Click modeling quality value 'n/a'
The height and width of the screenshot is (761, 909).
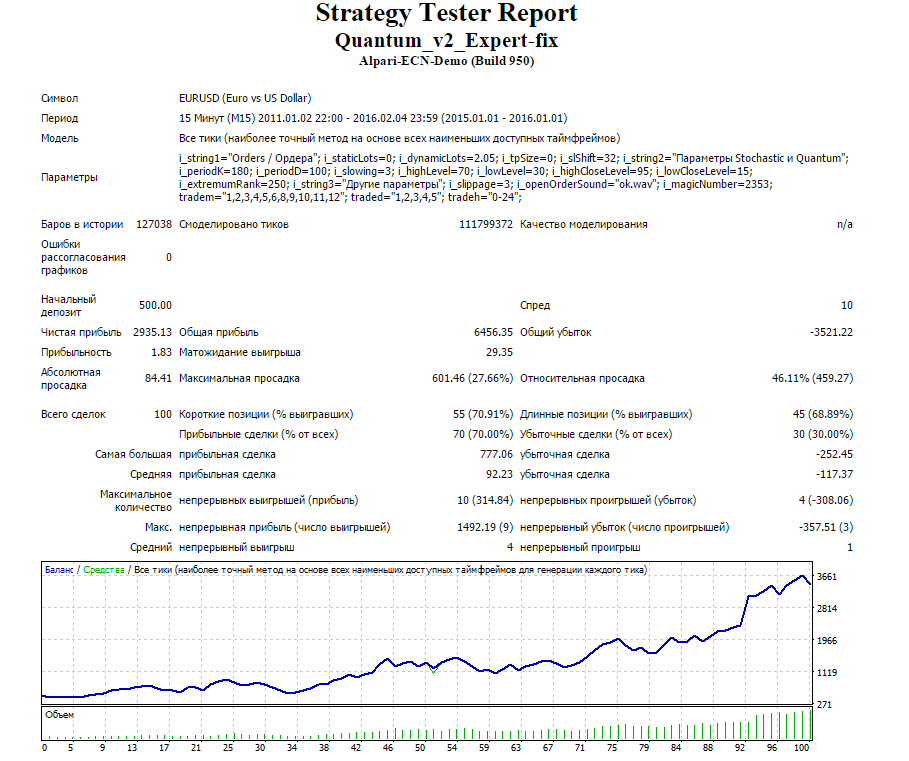[x=845, y=224]
